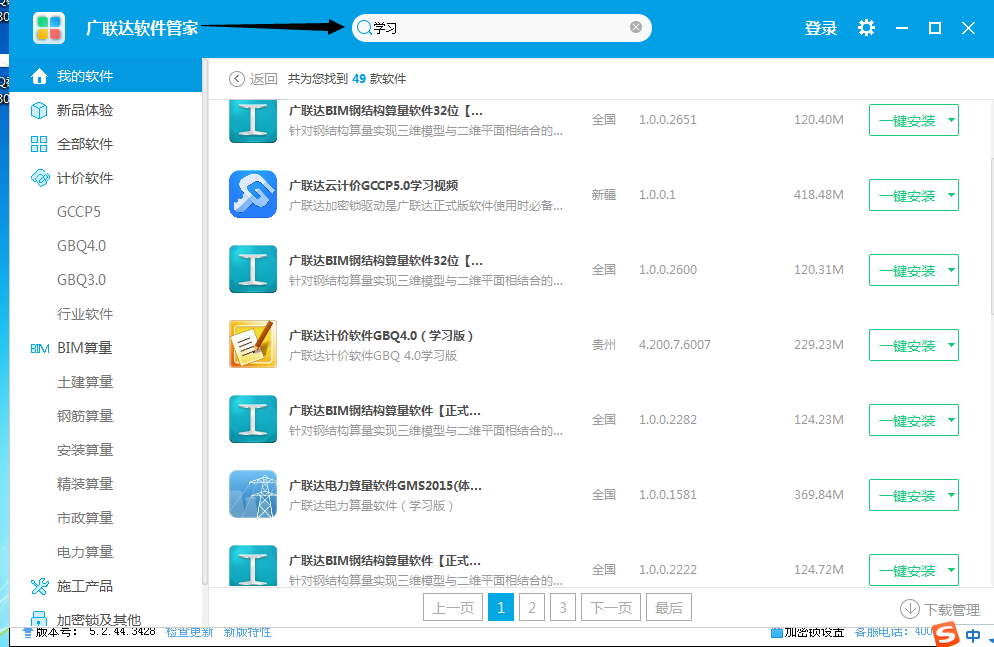This screenshot has height=647, width=994.
Task: Go to the 上一页 previous page
Action: 453,608
